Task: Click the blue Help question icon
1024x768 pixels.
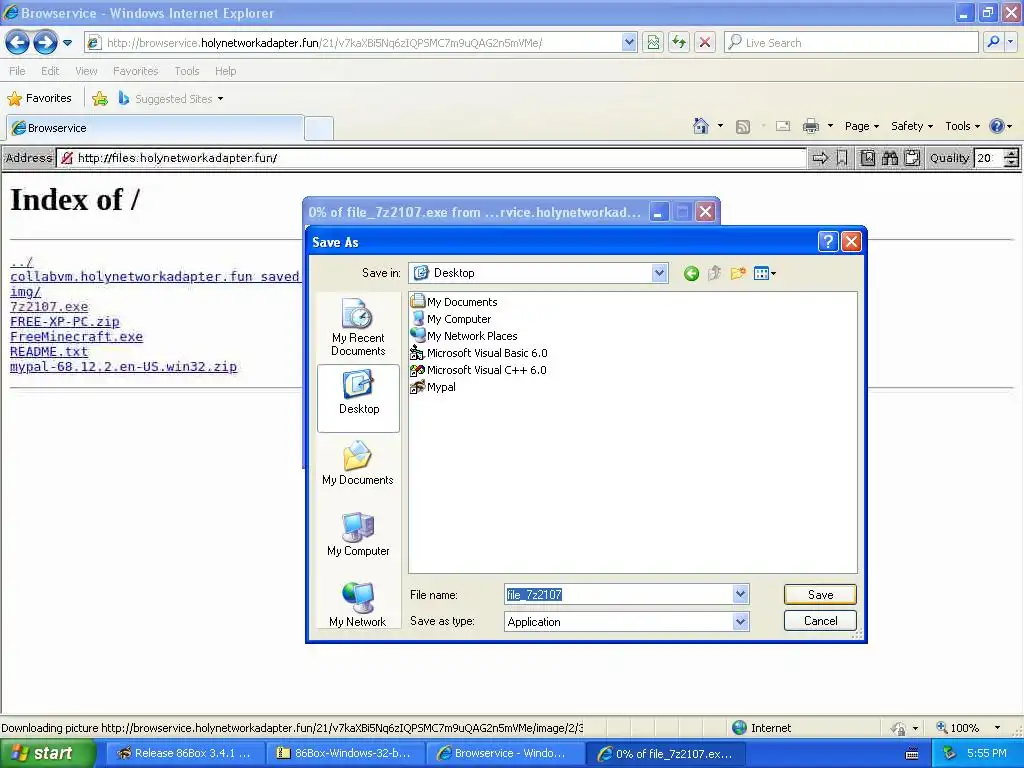Action: coord(997,126)
